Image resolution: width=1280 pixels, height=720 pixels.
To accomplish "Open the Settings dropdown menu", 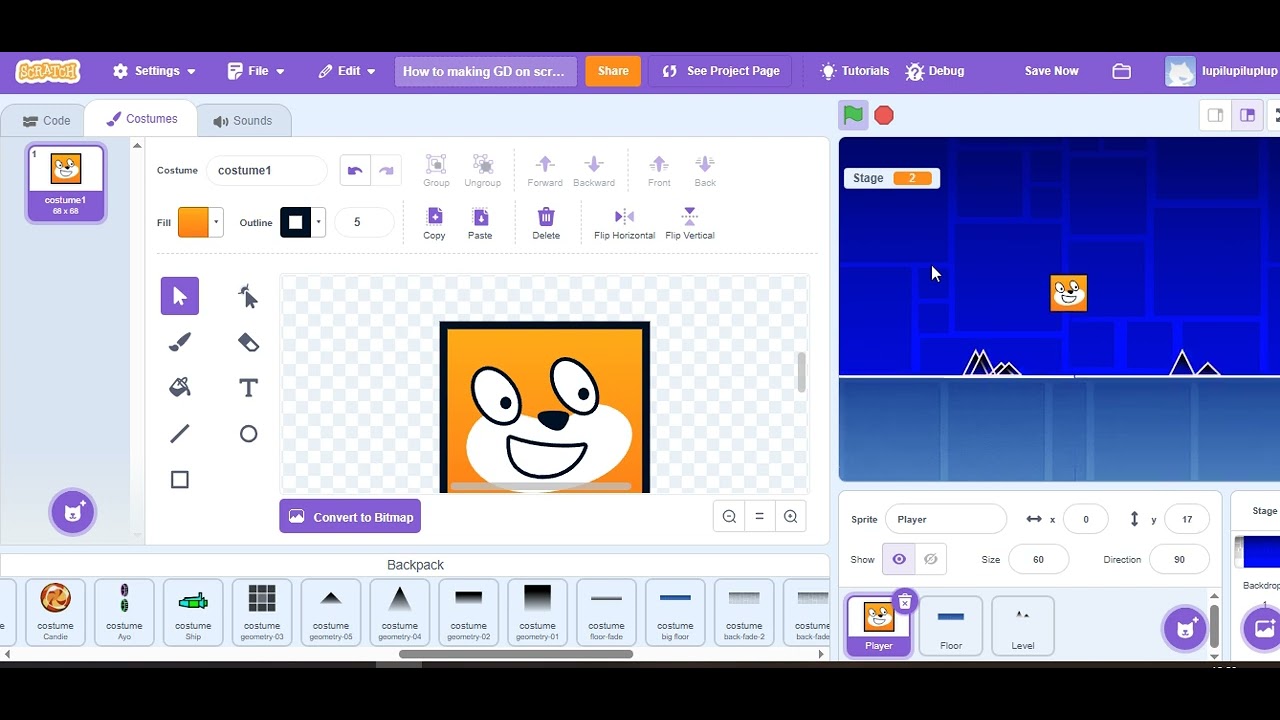I will point(154,71).
